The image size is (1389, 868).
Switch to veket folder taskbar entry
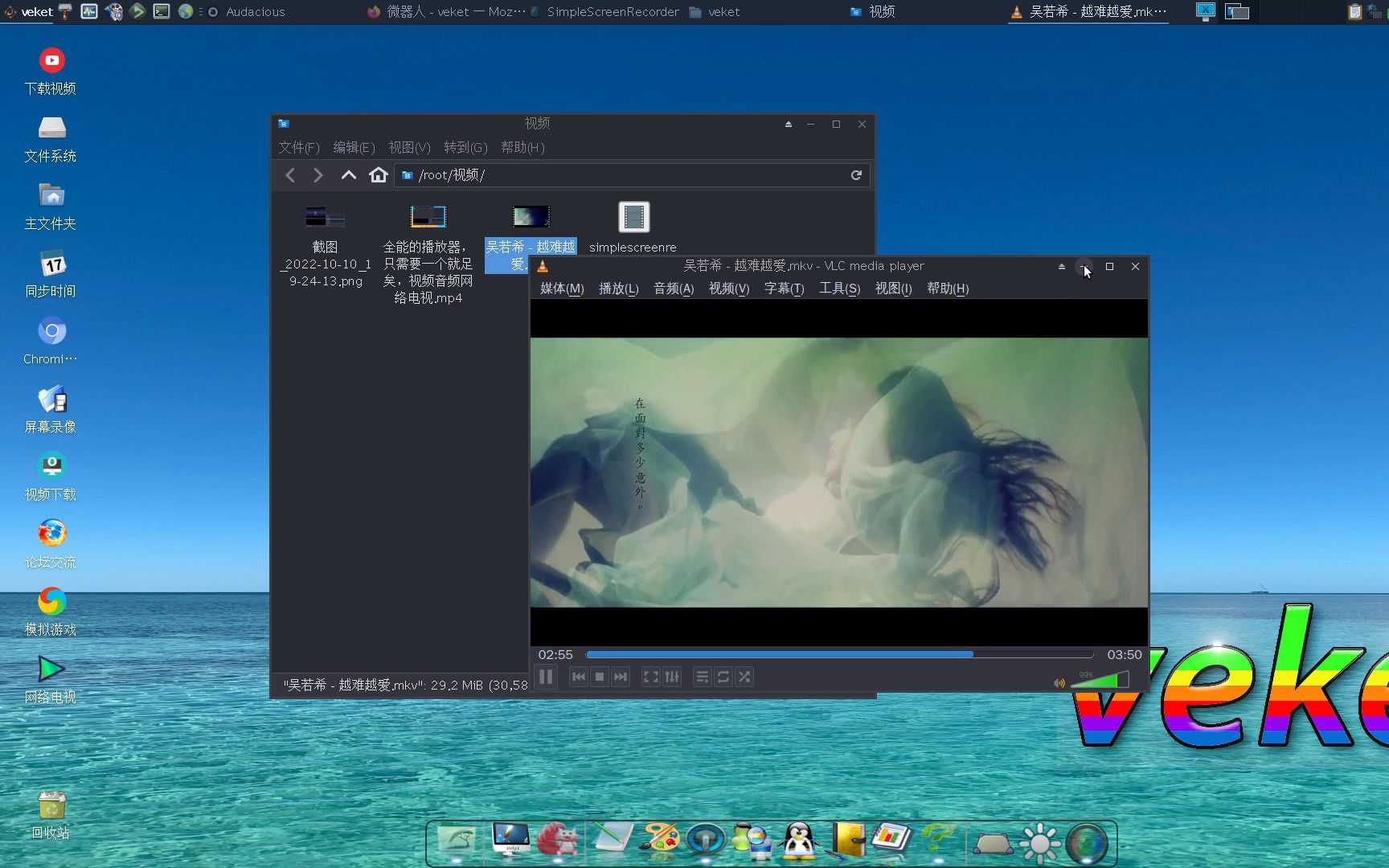[715, 12]
